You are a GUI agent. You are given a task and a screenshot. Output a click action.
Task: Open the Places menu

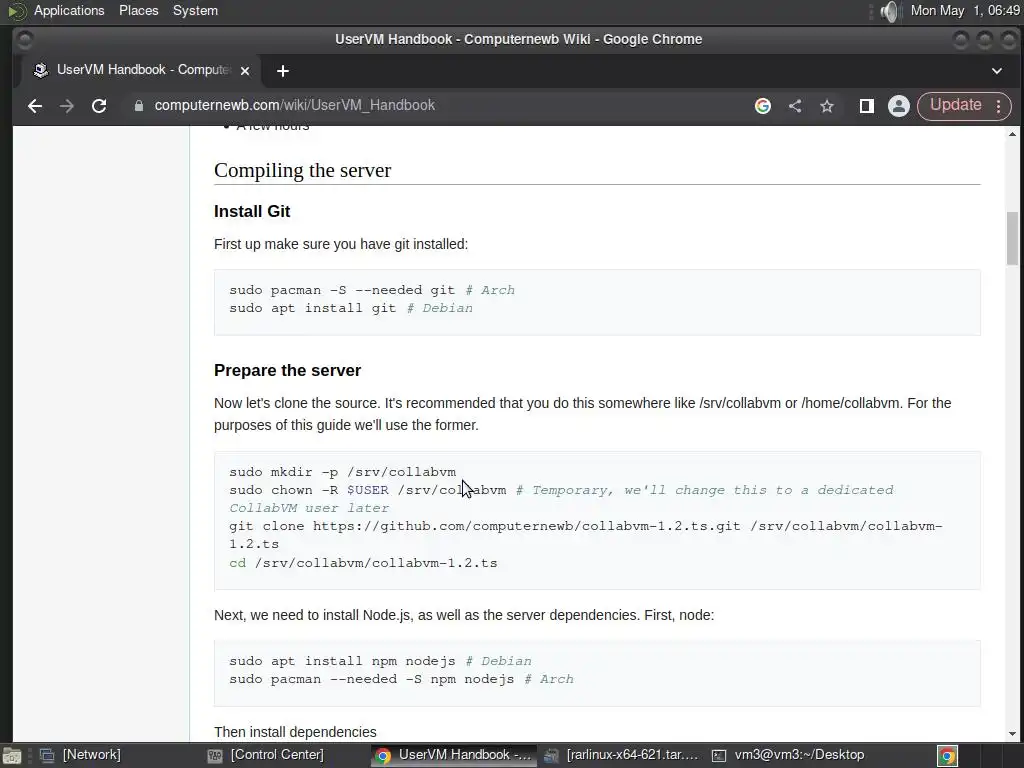(138, 10)
